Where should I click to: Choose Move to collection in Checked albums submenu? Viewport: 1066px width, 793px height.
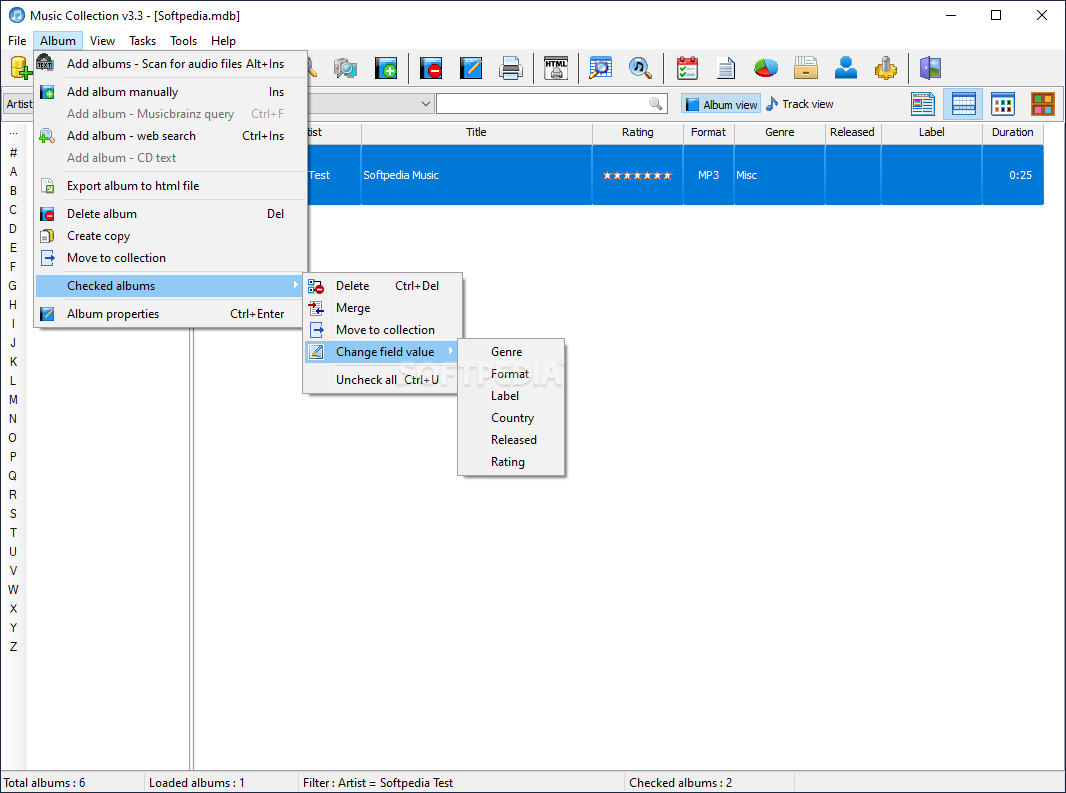coord(381,330)
